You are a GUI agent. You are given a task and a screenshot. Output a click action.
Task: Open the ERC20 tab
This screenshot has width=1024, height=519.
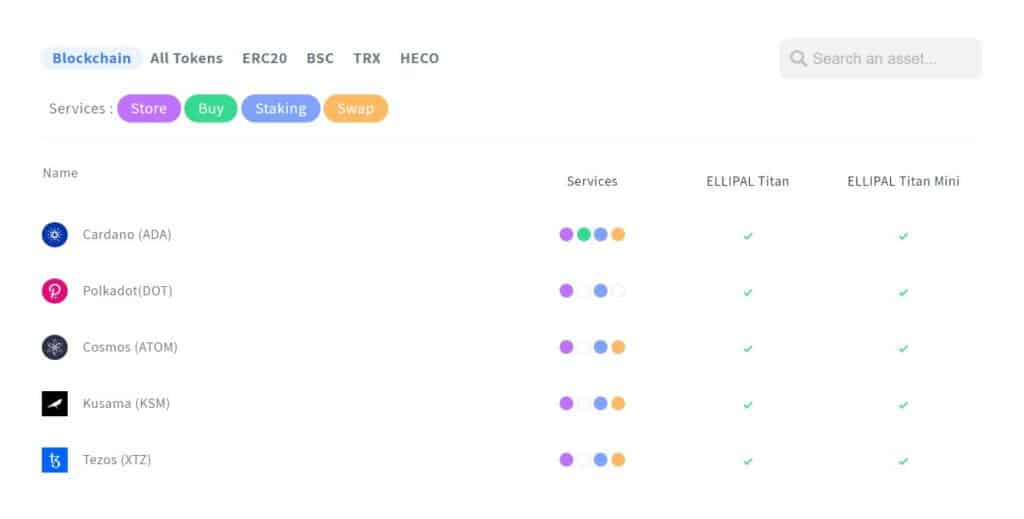pos(264,58)
